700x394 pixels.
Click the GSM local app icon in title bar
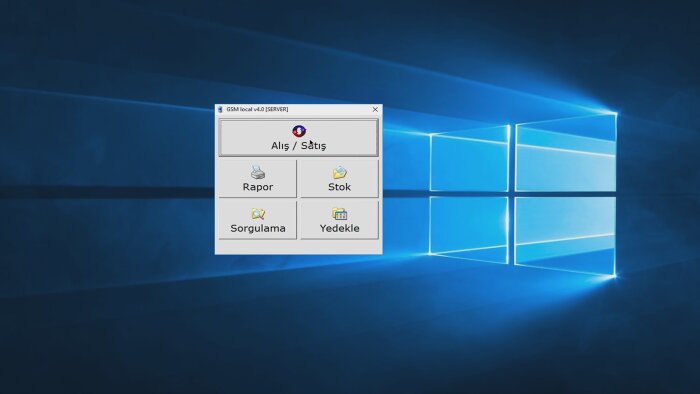(x=220, y=109)
